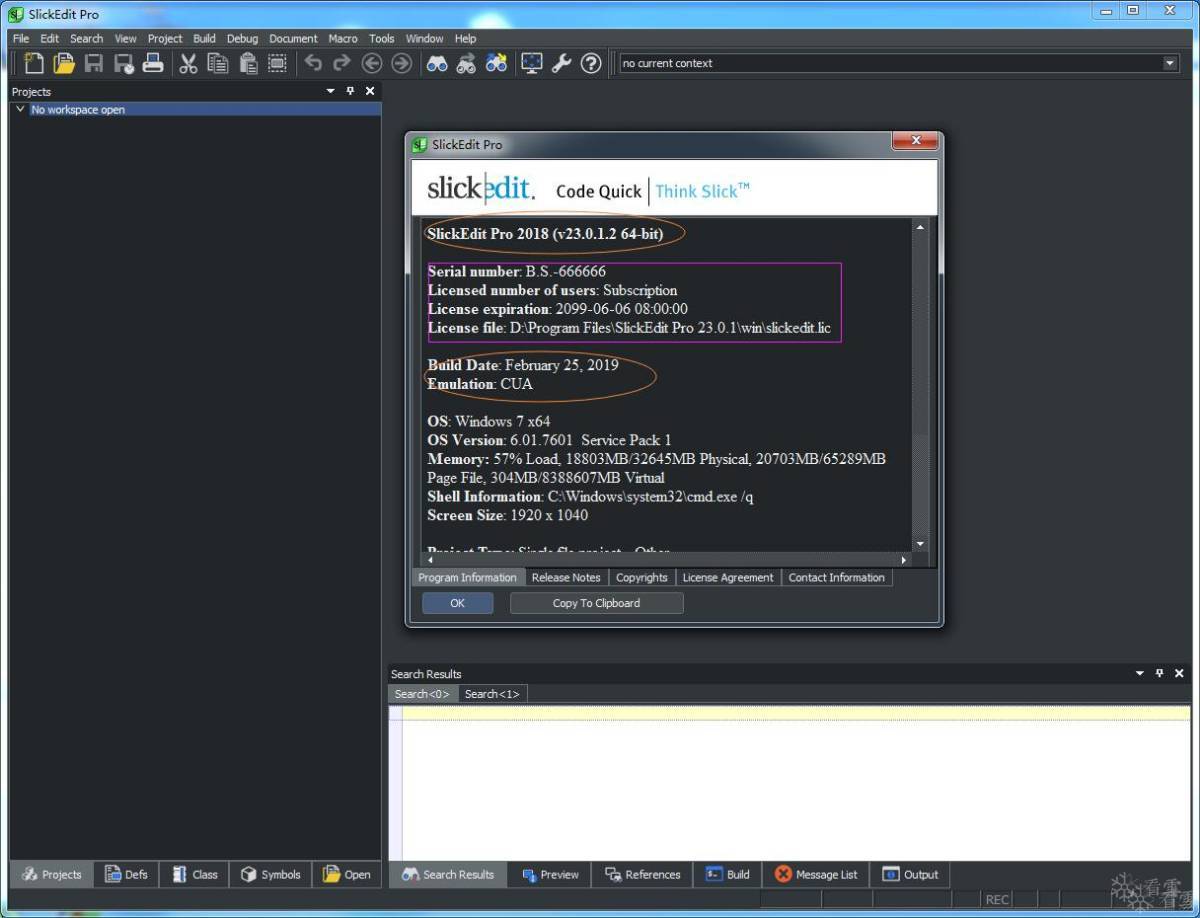Image resolution: width=1200 pixels, height=918 pixels.
Task: Open the Help menu
Action: click(x=465, y=38)
